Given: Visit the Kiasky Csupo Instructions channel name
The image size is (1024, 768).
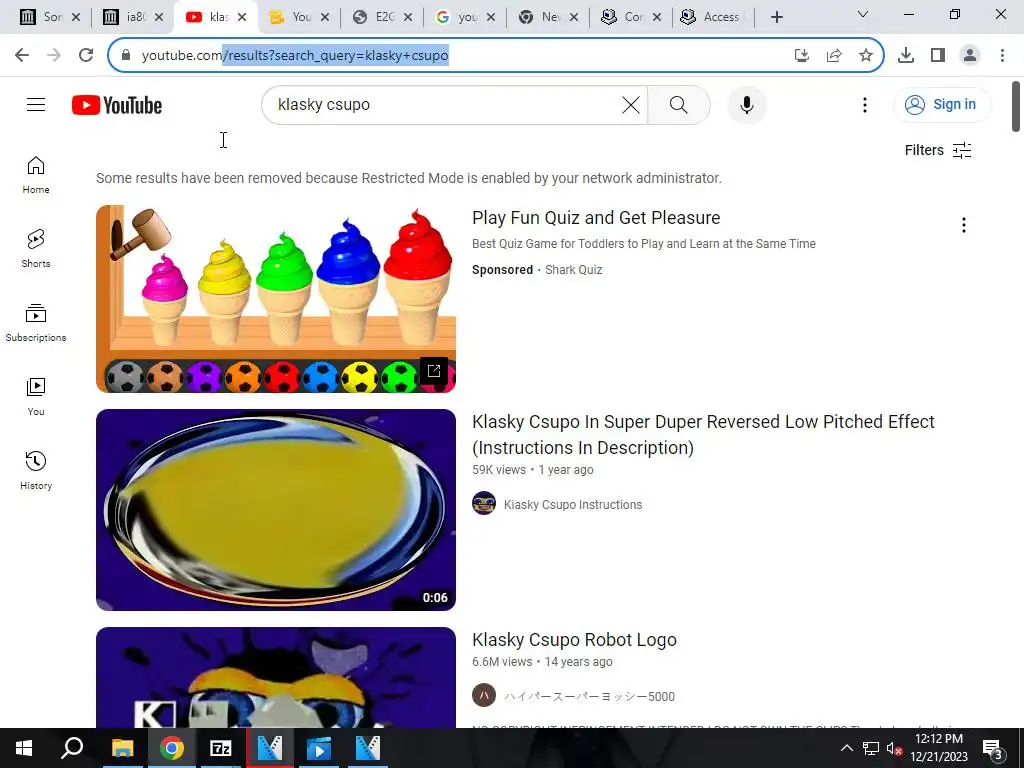Looking at the screenshot, I should tap(573, 505).
